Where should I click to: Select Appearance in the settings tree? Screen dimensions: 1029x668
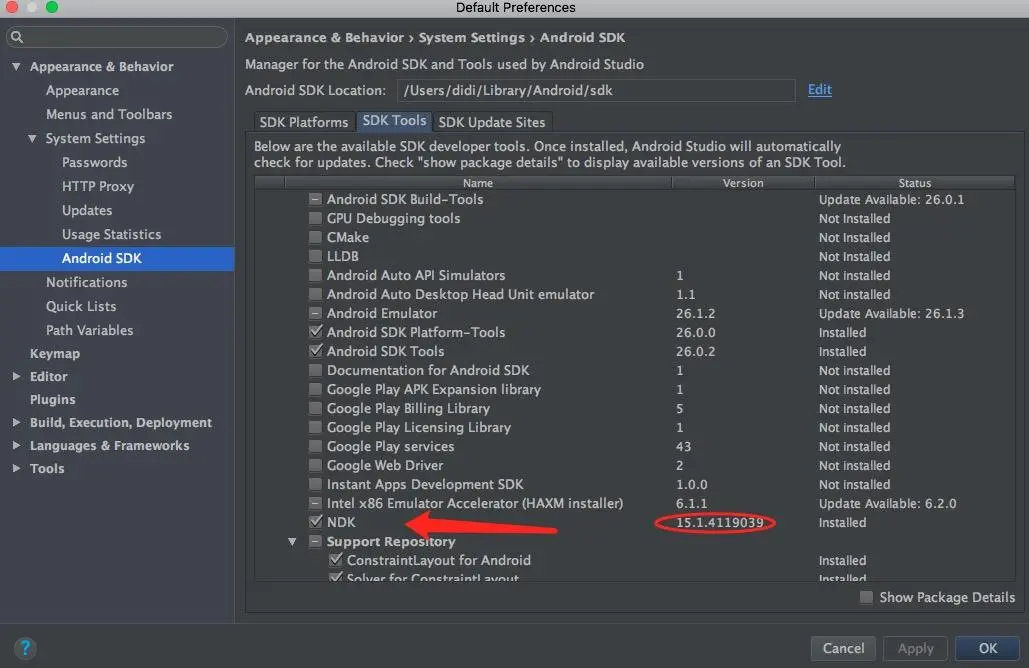(83, 91)
